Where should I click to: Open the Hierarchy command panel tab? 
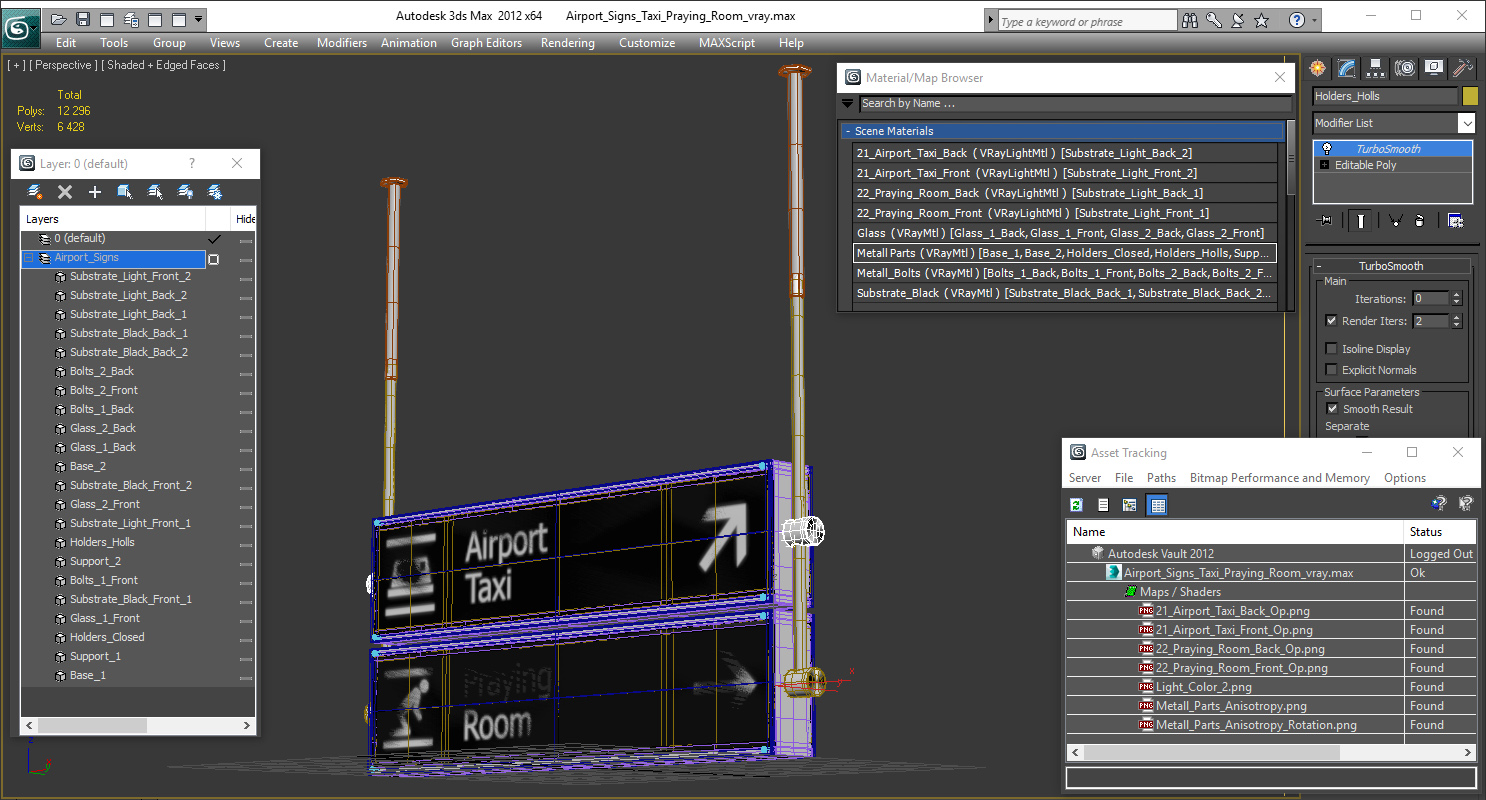click(1376, 68)
